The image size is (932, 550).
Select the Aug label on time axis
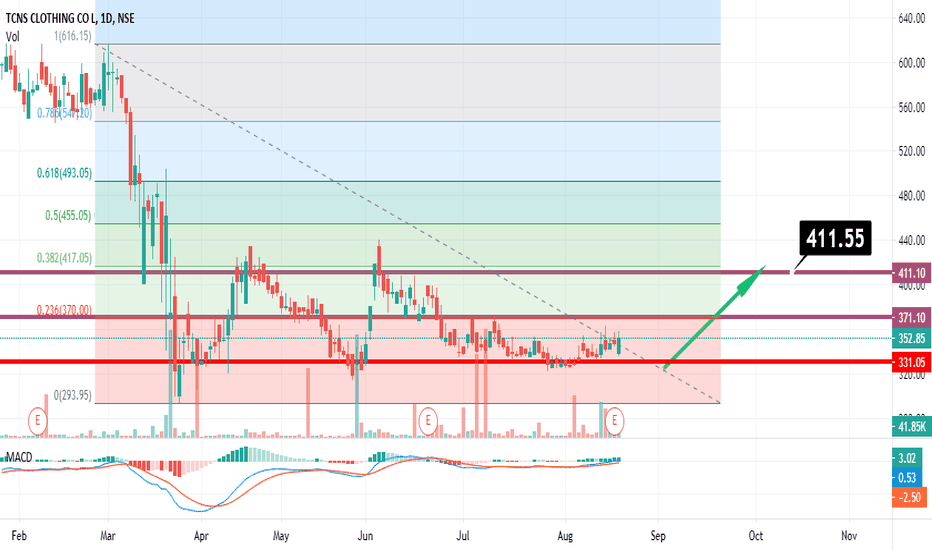tap(565, 536)
